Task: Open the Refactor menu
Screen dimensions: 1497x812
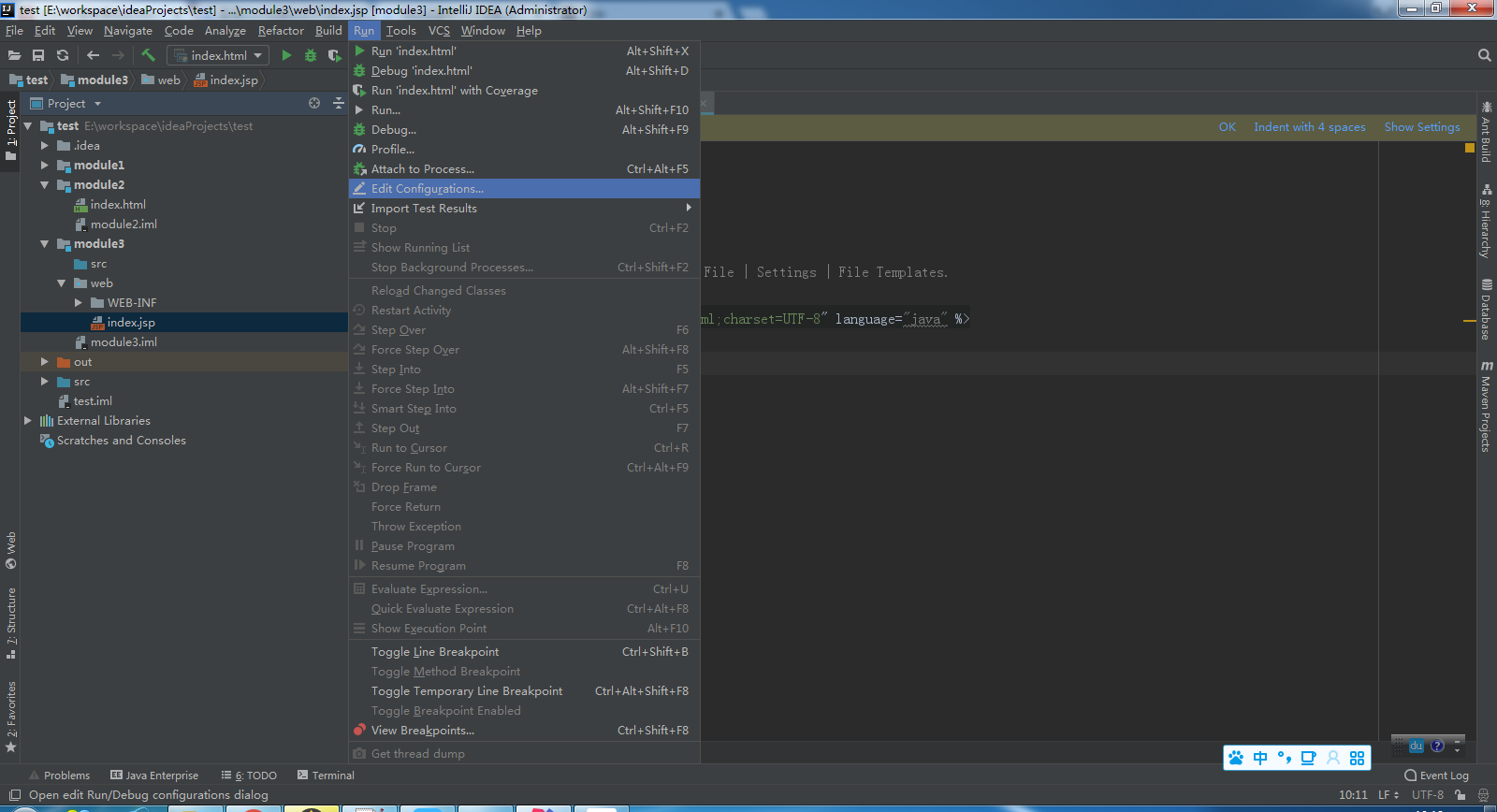Action: pos(281,31)
